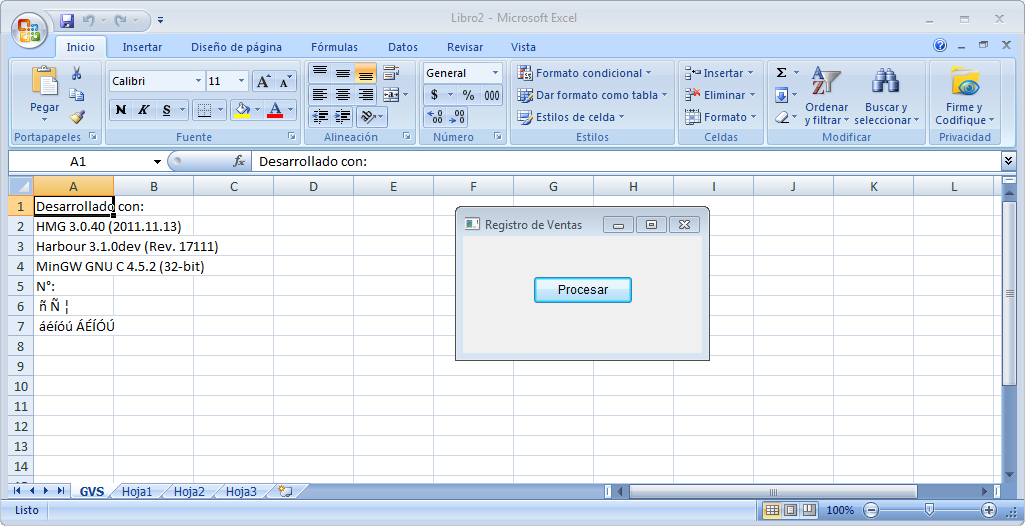Click the zoom slider handle
Image resolution: width=1025 pixels, height=526 pixels.
pos(929,510)
